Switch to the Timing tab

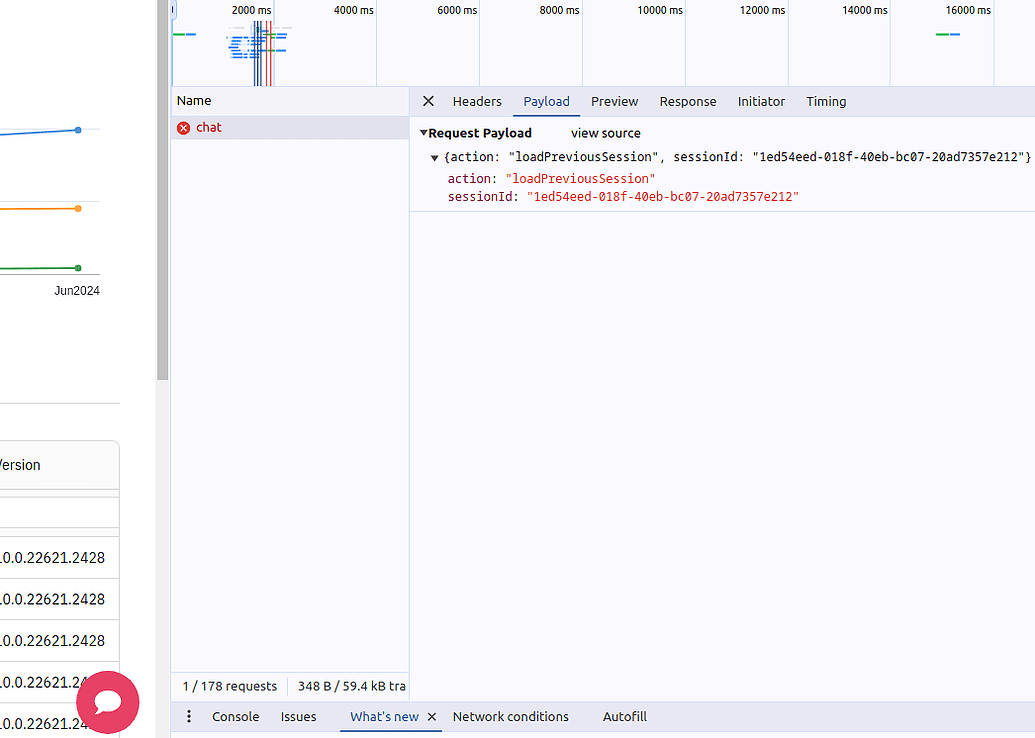point(826,101)
